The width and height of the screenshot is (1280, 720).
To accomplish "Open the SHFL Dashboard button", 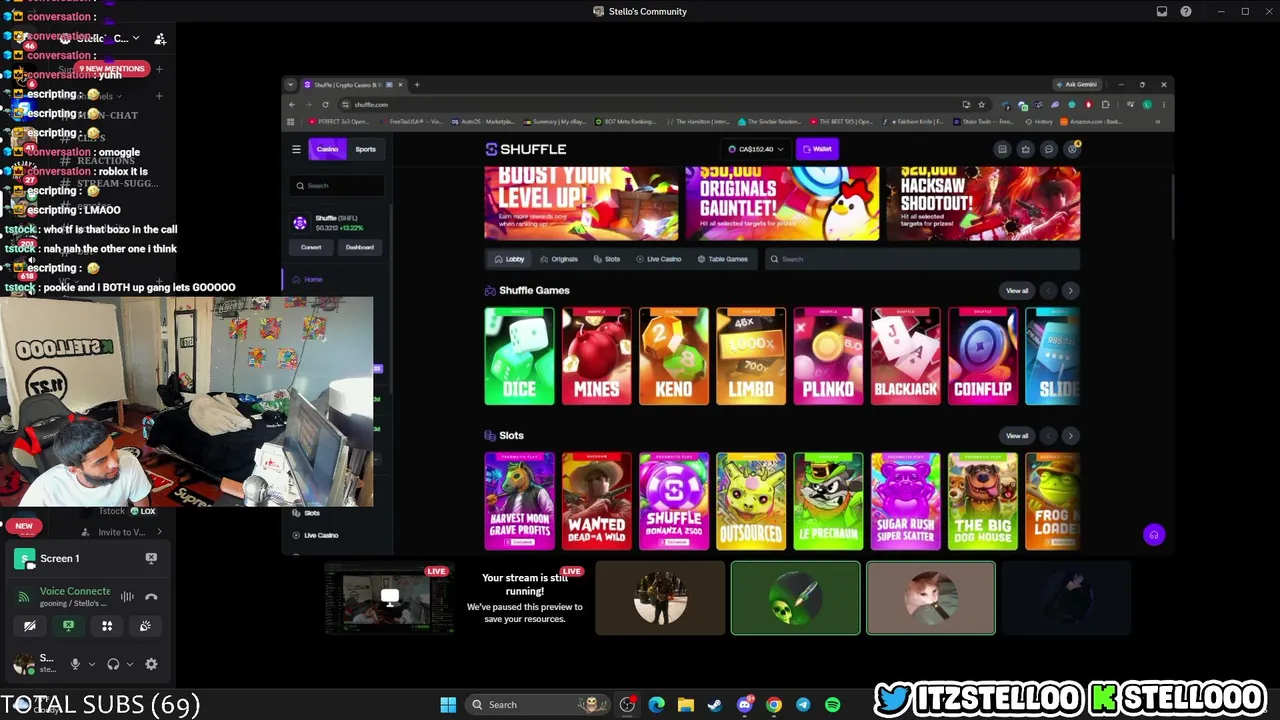I will click(360, 247).
